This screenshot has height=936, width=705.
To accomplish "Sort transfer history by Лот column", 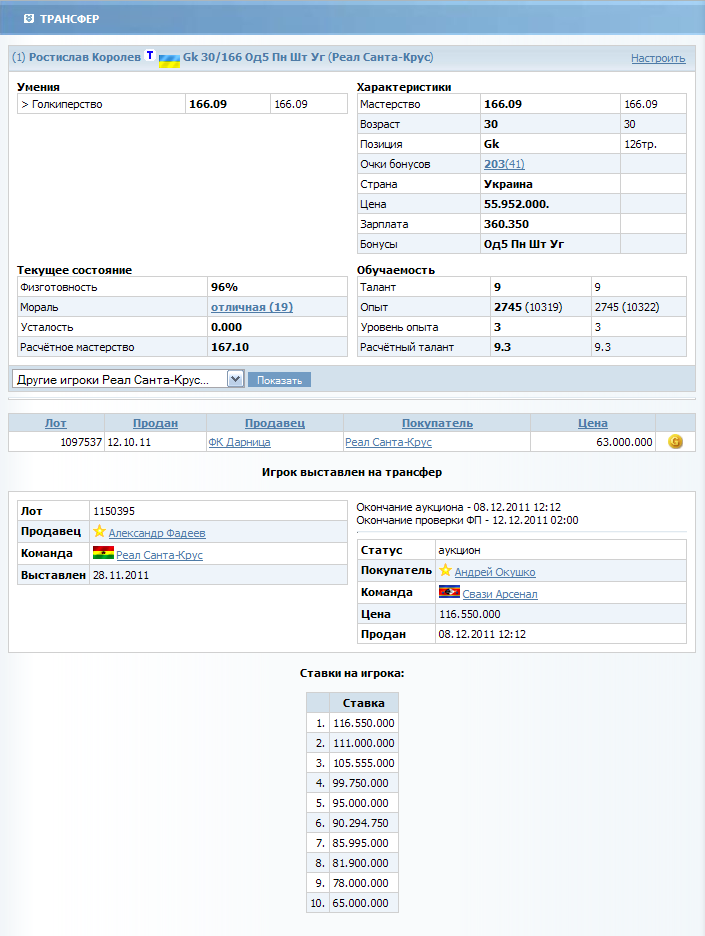I will [x=56, y=423].
